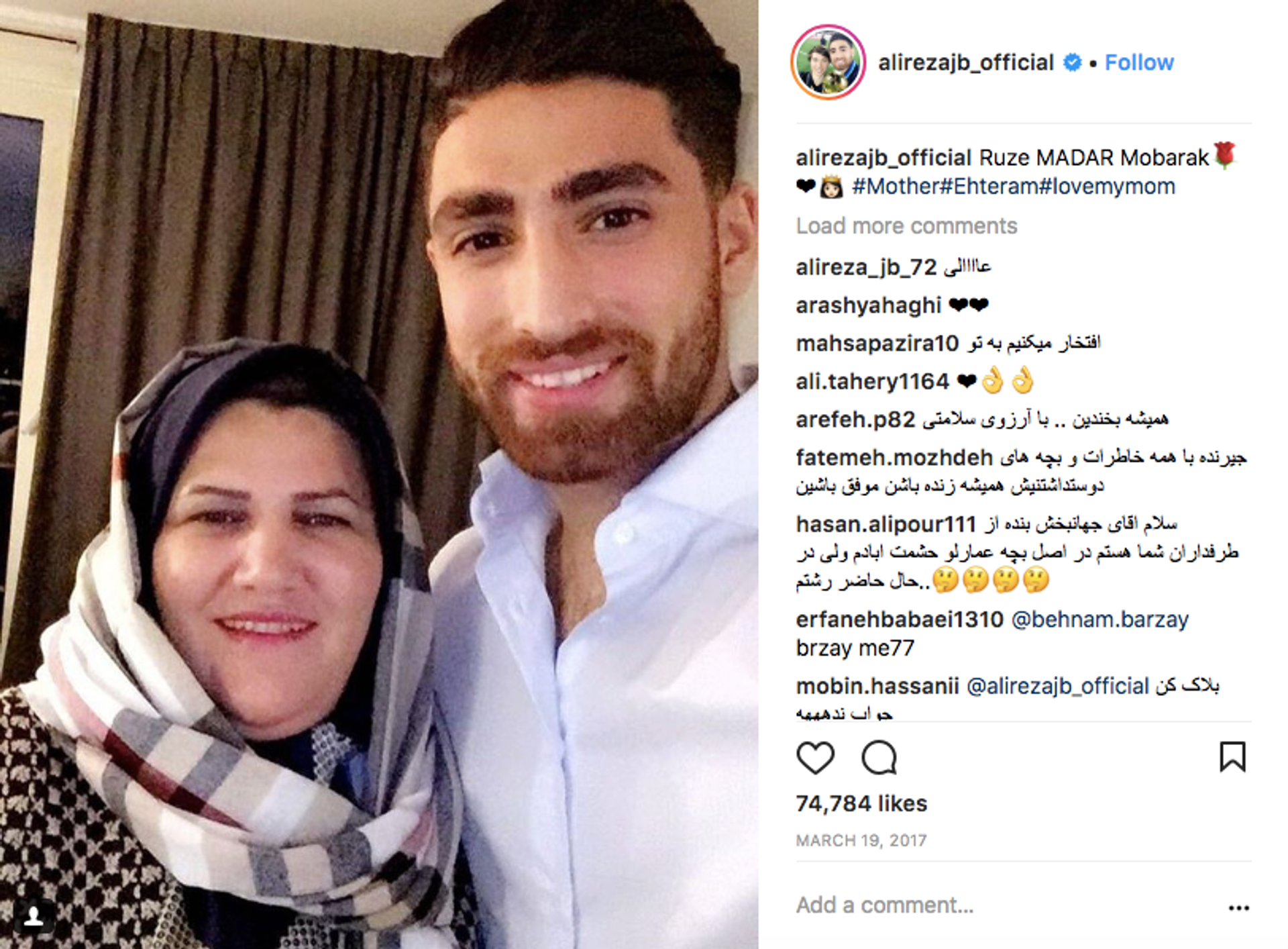Open alirezajb_official username in header

(x=966, y=62)
